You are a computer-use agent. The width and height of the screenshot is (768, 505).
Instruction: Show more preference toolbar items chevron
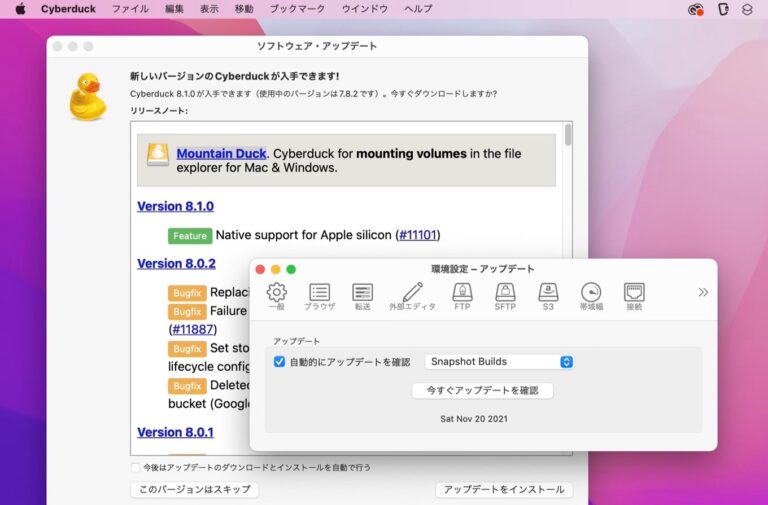tap(703, 292)
